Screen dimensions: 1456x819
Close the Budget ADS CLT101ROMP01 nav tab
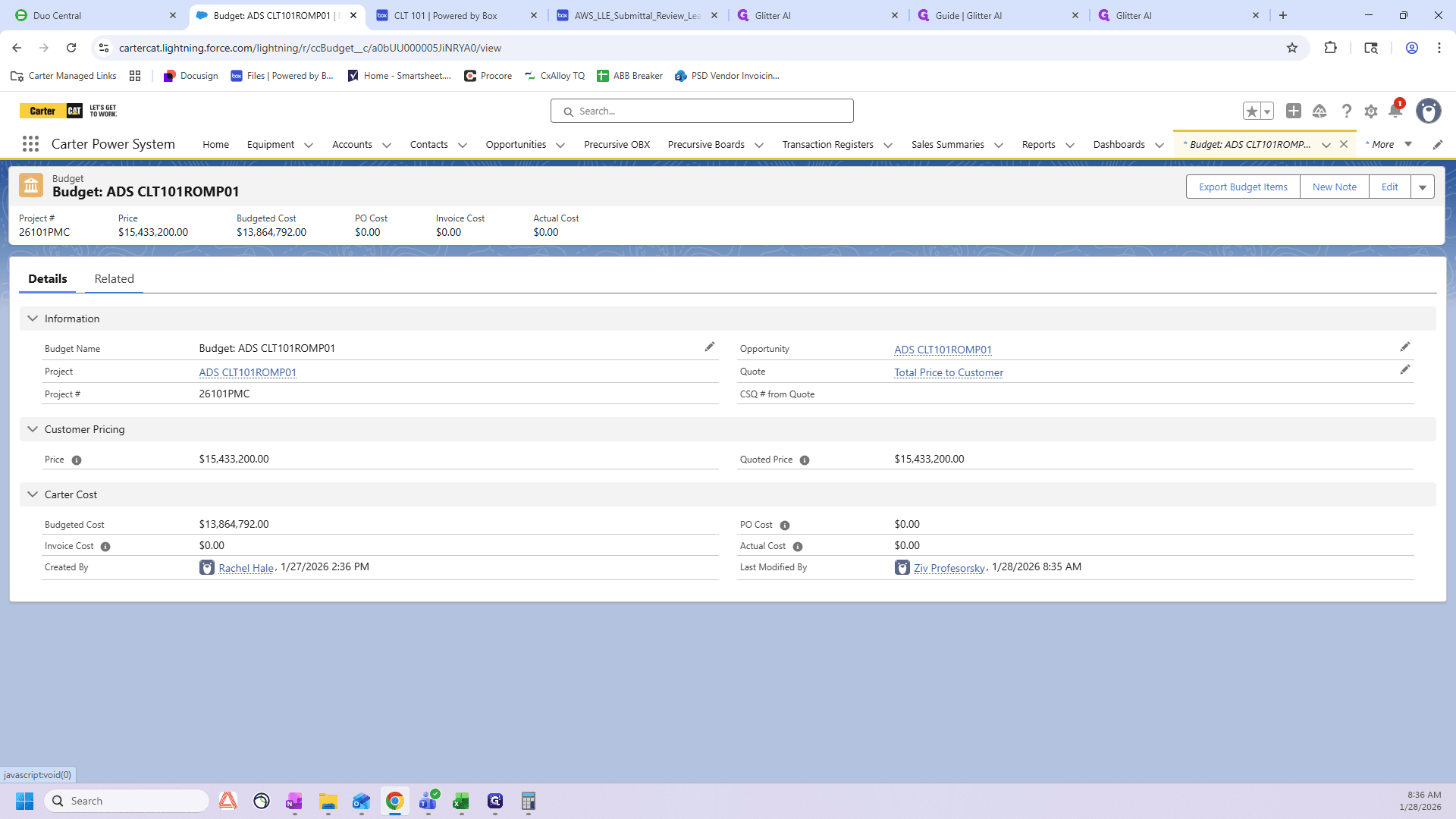coord(1344,144)
